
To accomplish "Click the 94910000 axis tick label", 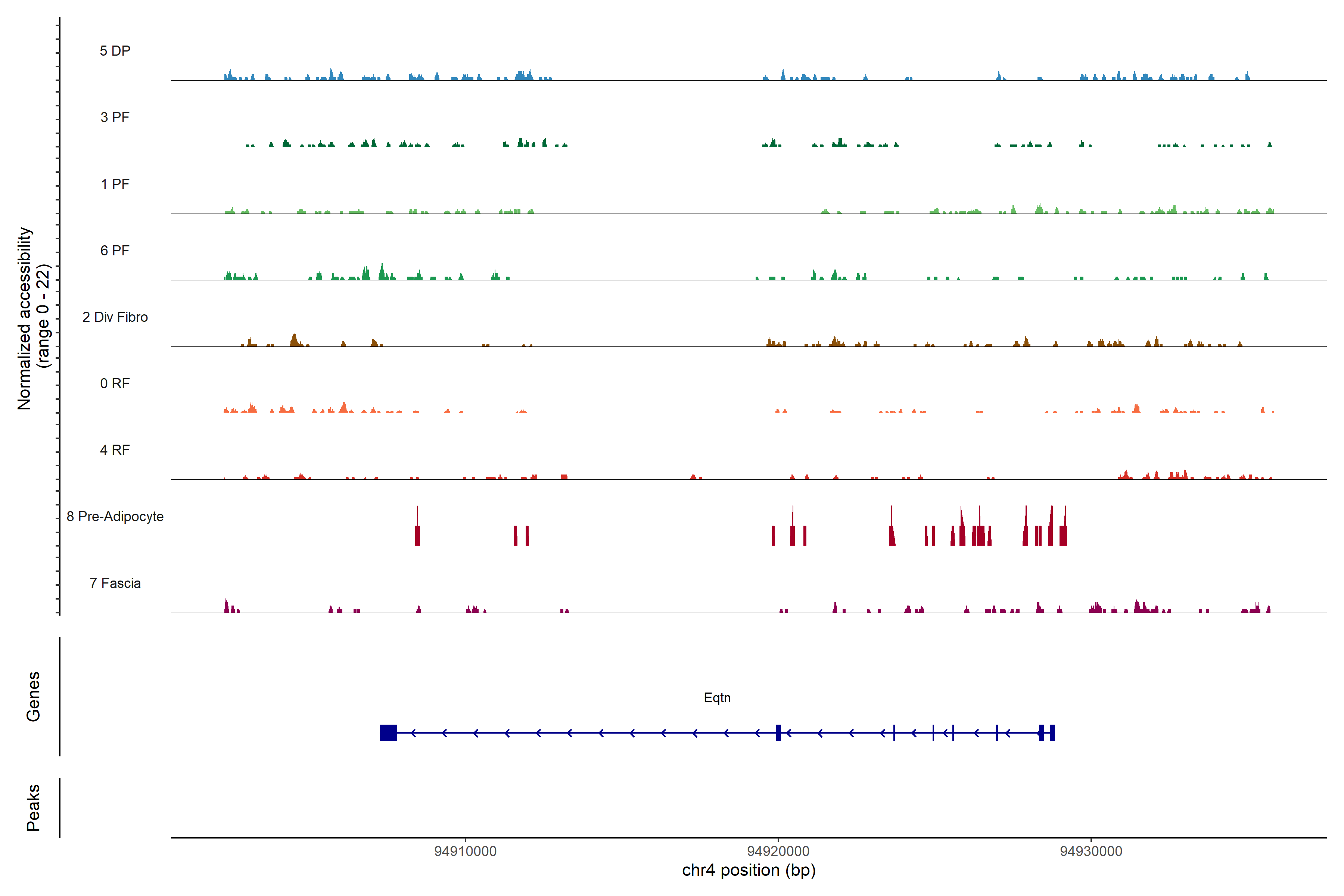I will coord(465,851).
